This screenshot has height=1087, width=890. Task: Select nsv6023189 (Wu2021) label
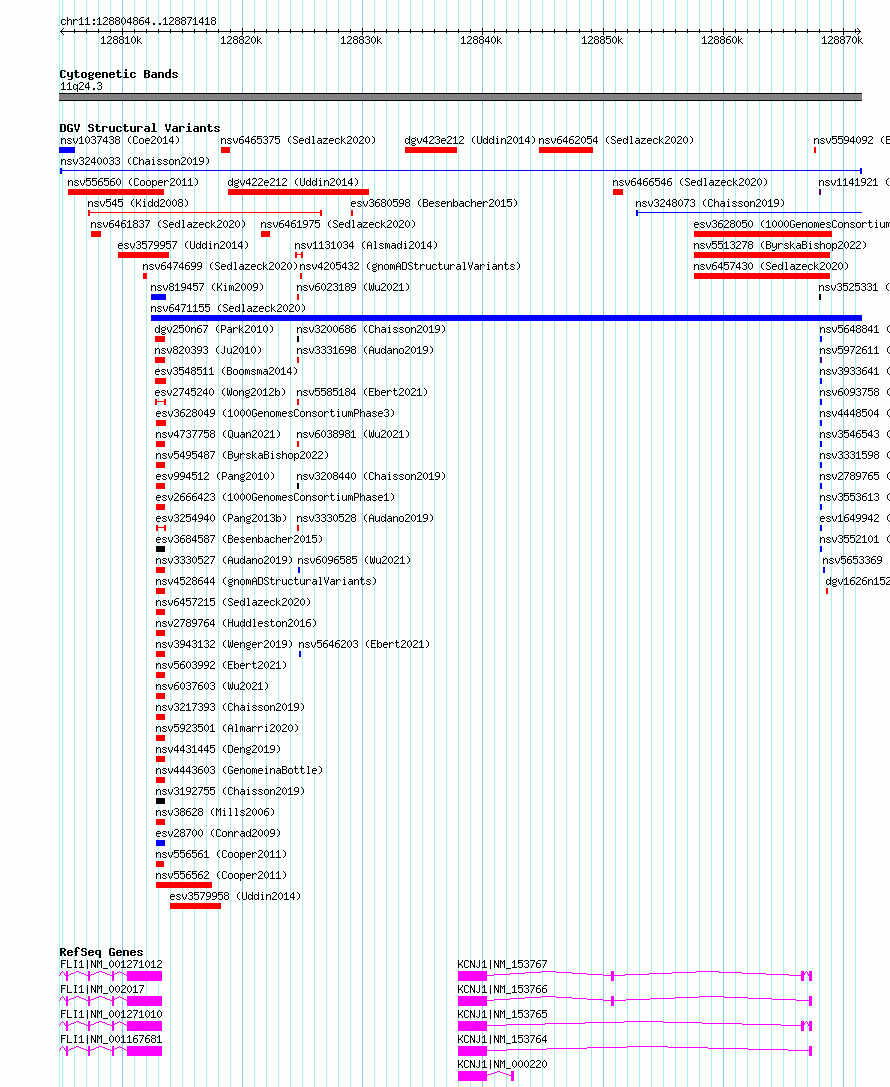(353, 287)
